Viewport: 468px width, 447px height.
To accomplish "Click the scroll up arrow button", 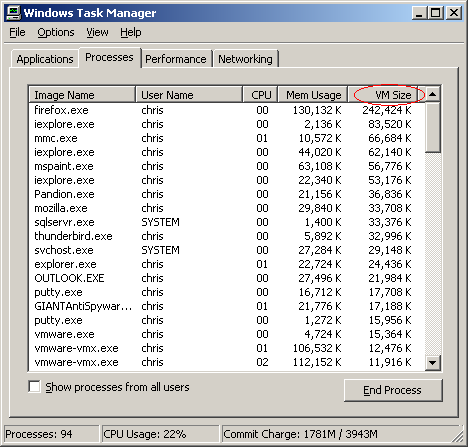I will tap(433, 94).
